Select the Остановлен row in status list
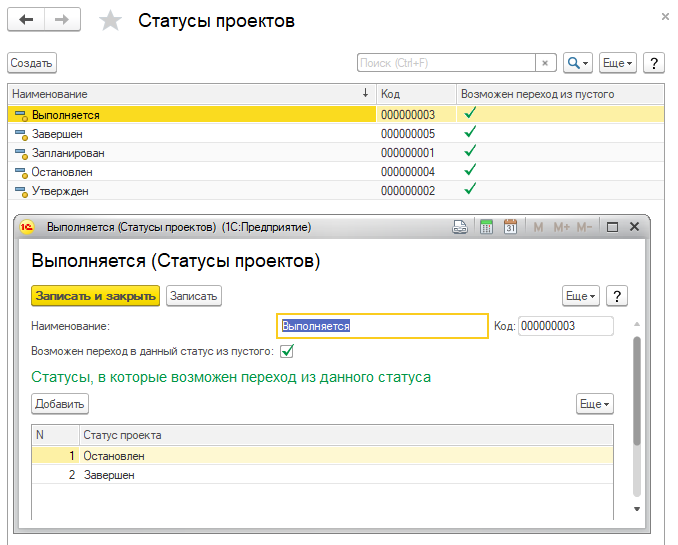 point(336,172)
